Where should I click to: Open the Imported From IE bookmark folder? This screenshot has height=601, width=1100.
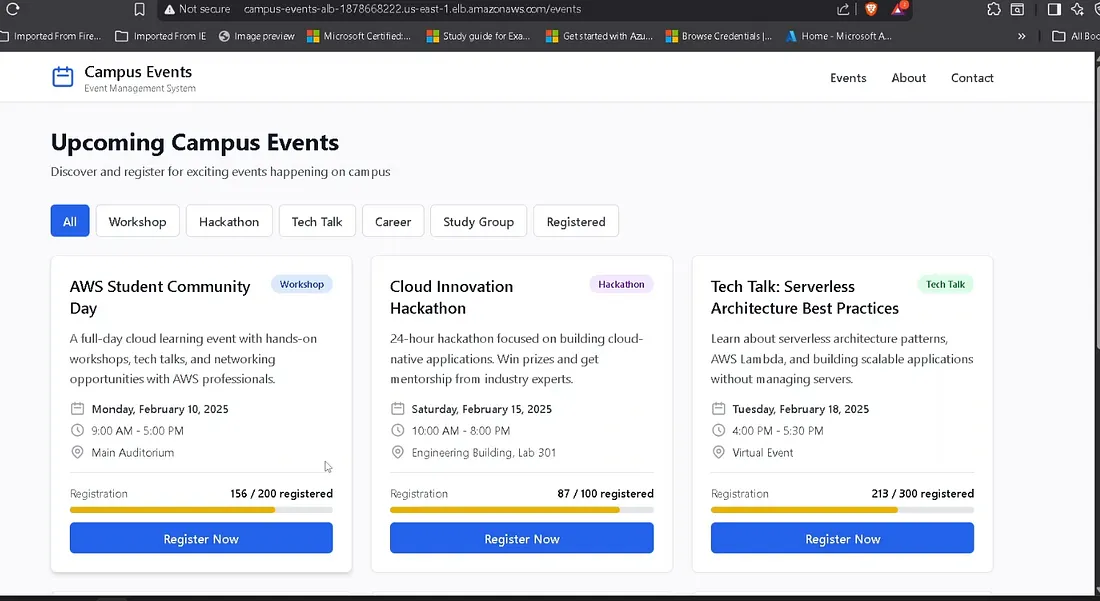click(x=161, y=36)
